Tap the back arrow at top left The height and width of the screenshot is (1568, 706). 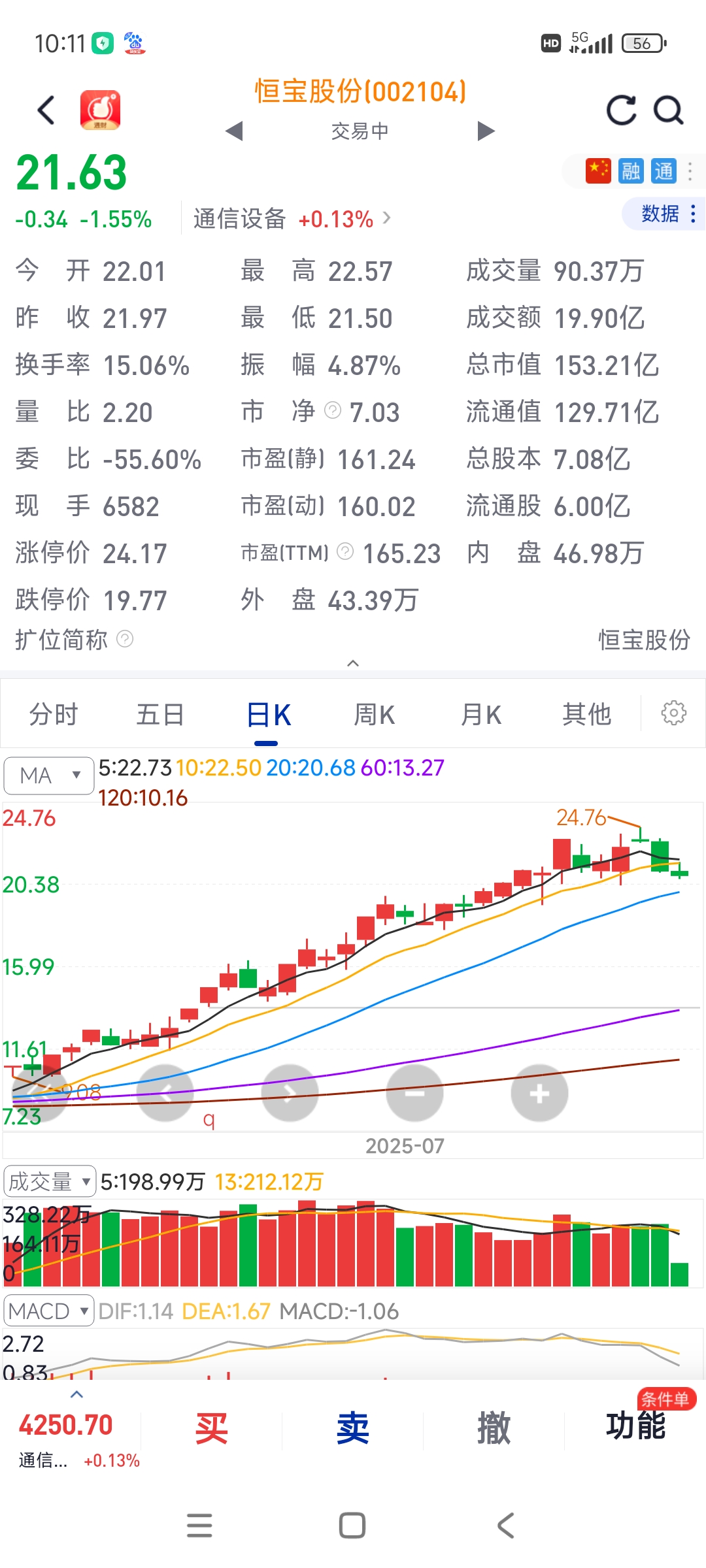46,110
